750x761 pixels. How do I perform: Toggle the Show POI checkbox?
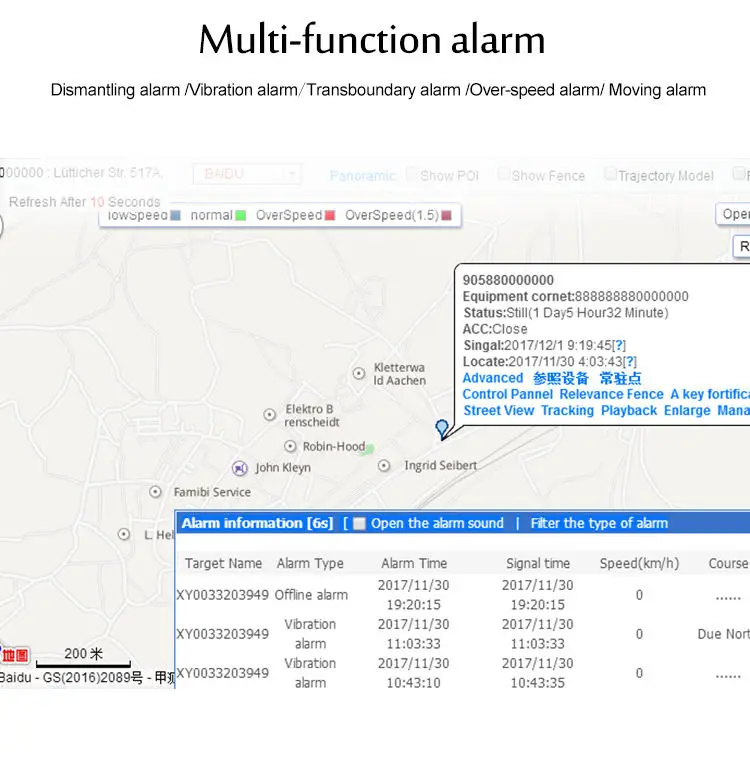(411, 174)
